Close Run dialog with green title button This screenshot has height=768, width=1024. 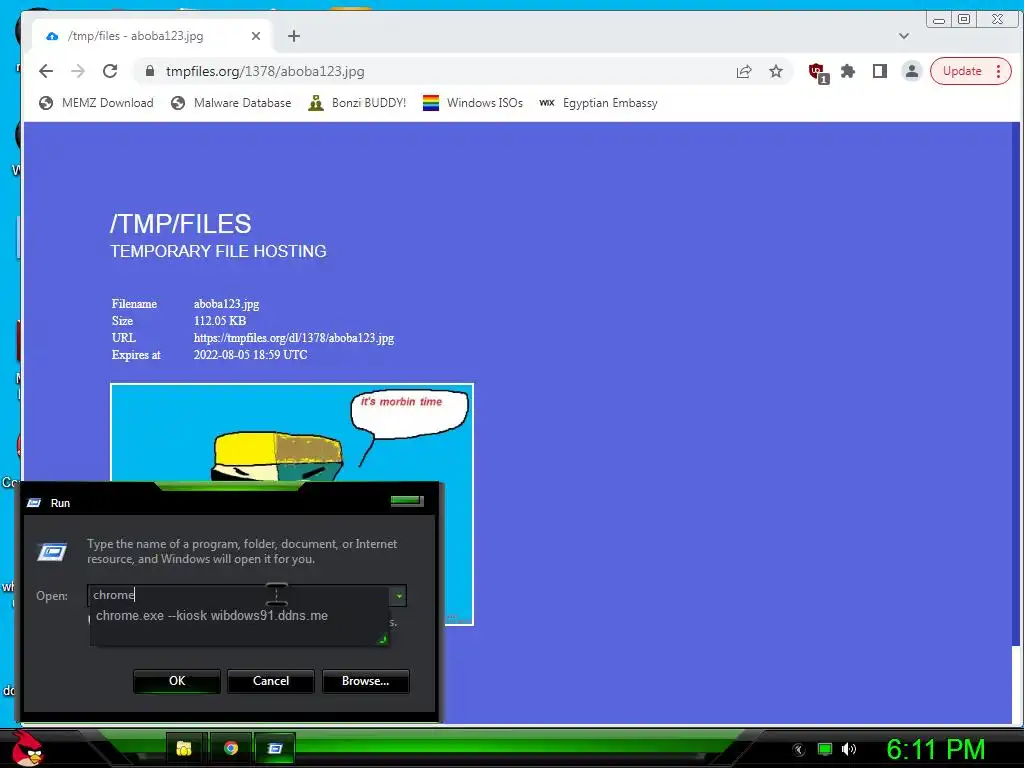407,501
